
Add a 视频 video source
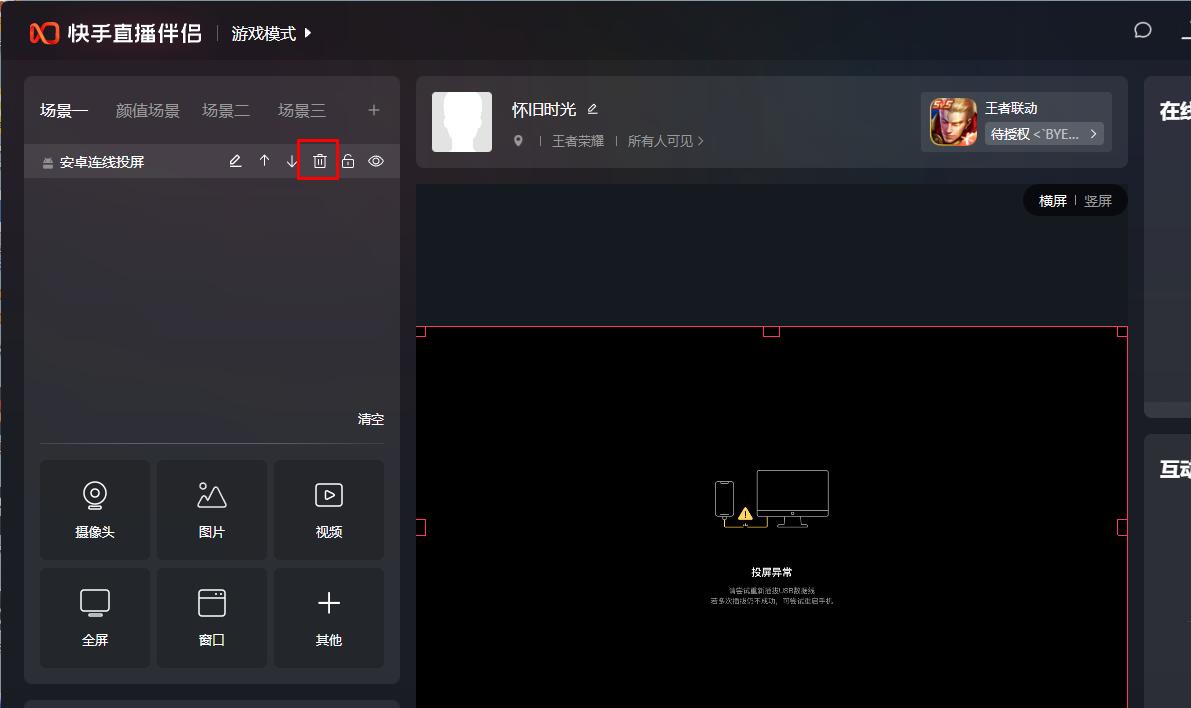tap(329, 510)
